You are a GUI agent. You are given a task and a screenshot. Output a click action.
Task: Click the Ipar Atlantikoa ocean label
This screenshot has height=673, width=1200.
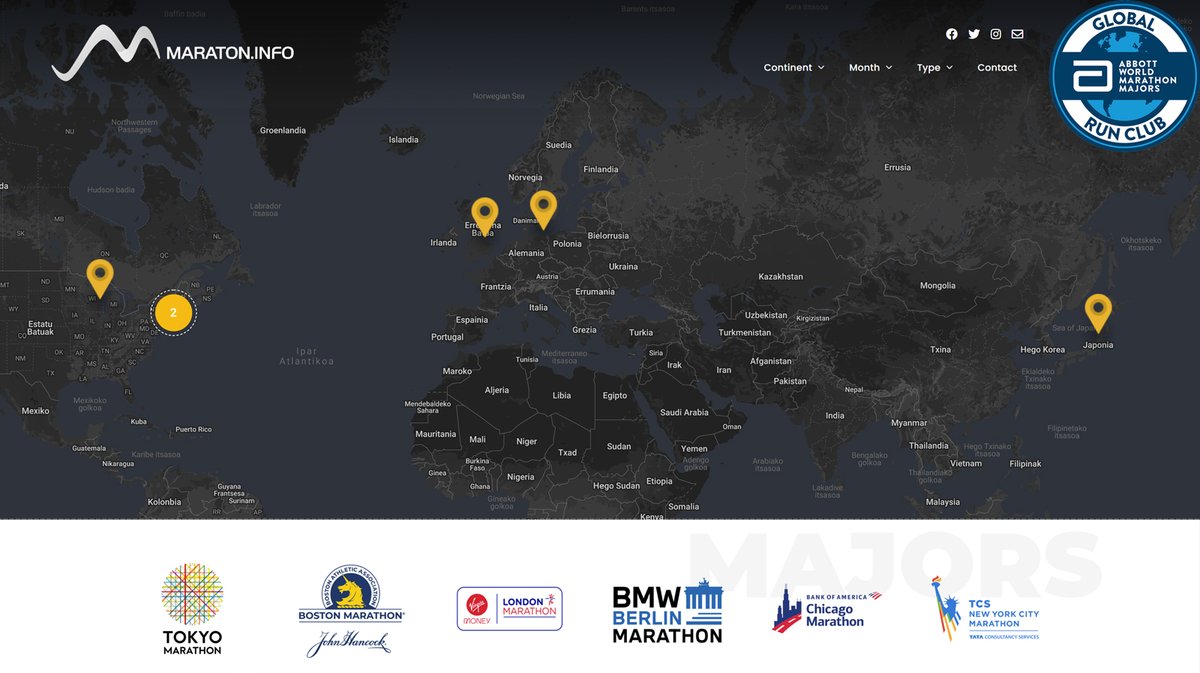307,356
